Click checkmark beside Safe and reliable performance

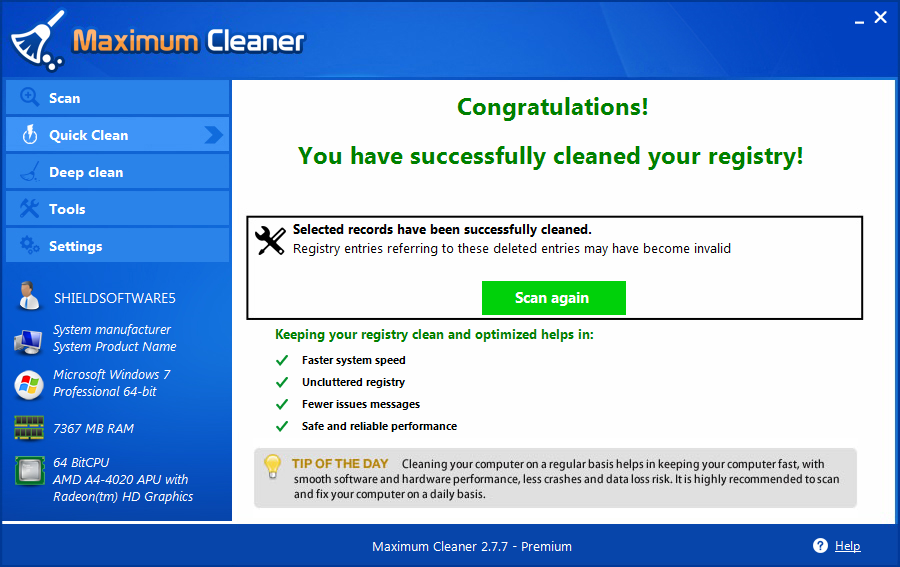[x=282, y=426]
